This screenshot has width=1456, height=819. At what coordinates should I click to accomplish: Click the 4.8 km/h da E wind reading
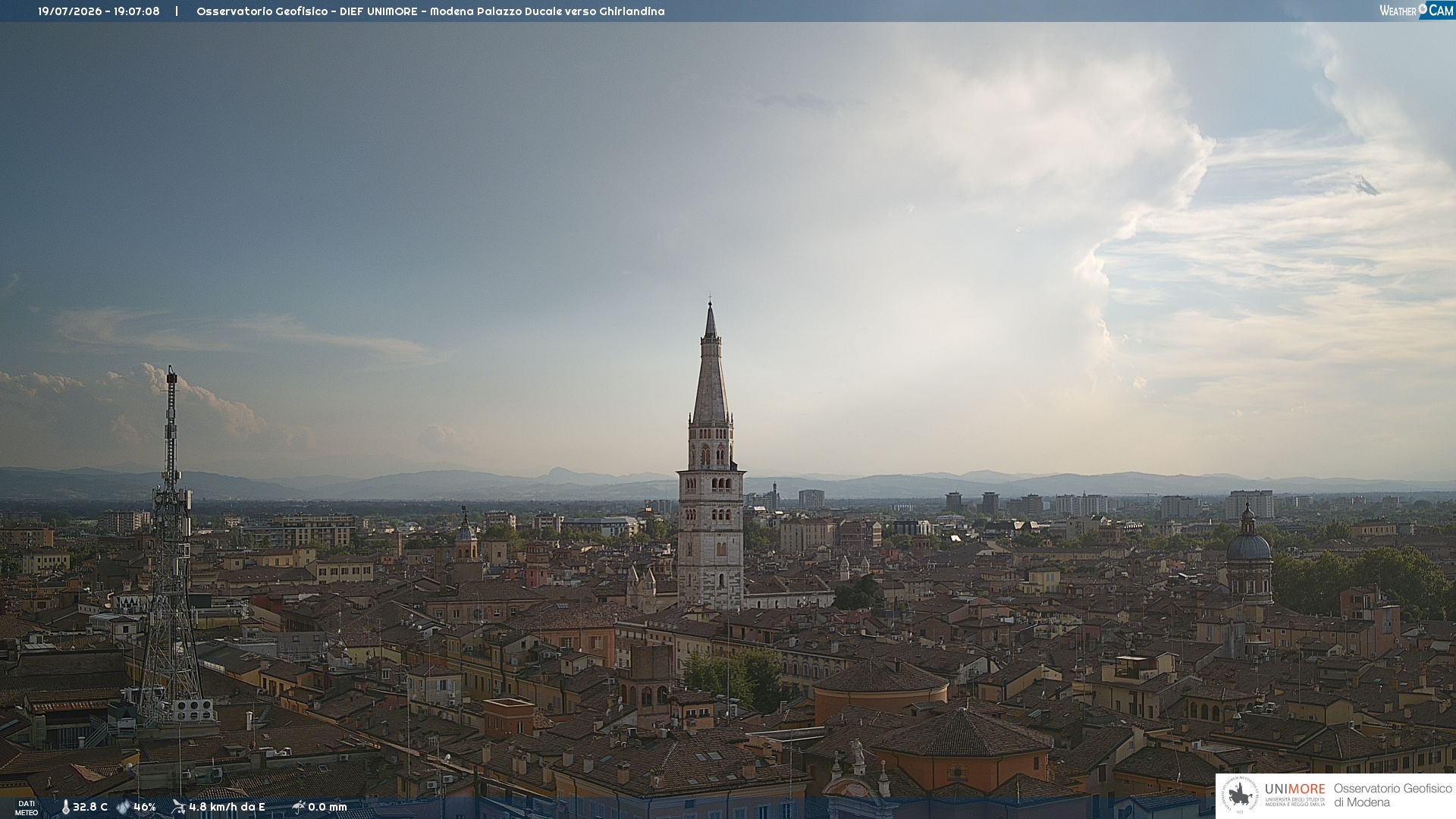pyautogui.click(x=227, y=807)
